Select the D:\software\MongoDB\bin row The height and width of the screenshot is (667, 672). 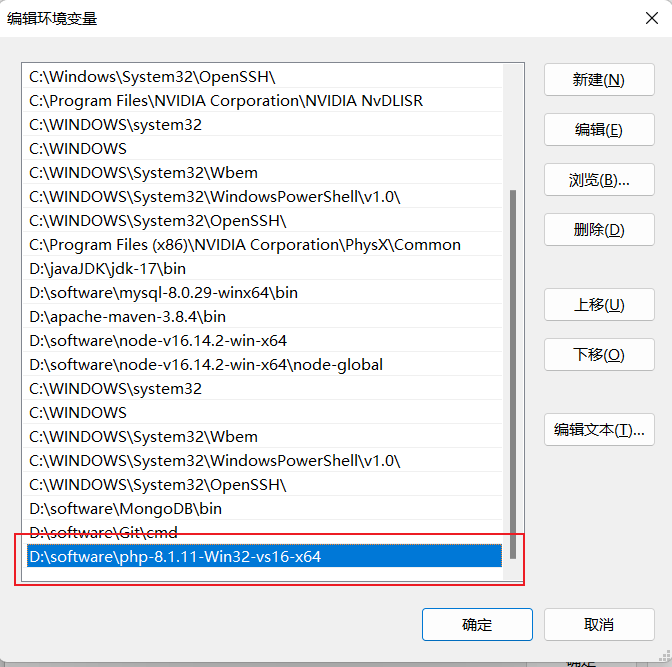(x=262, y=509)
